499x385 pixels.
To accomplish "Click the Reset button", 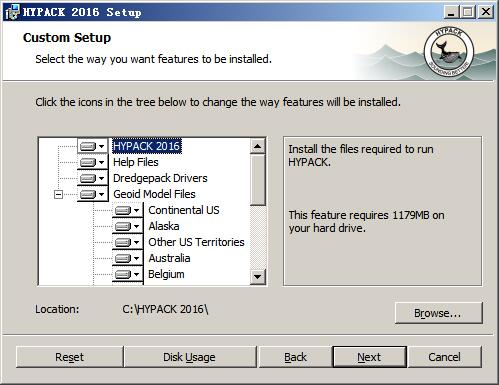I will [x=69, y=357].
